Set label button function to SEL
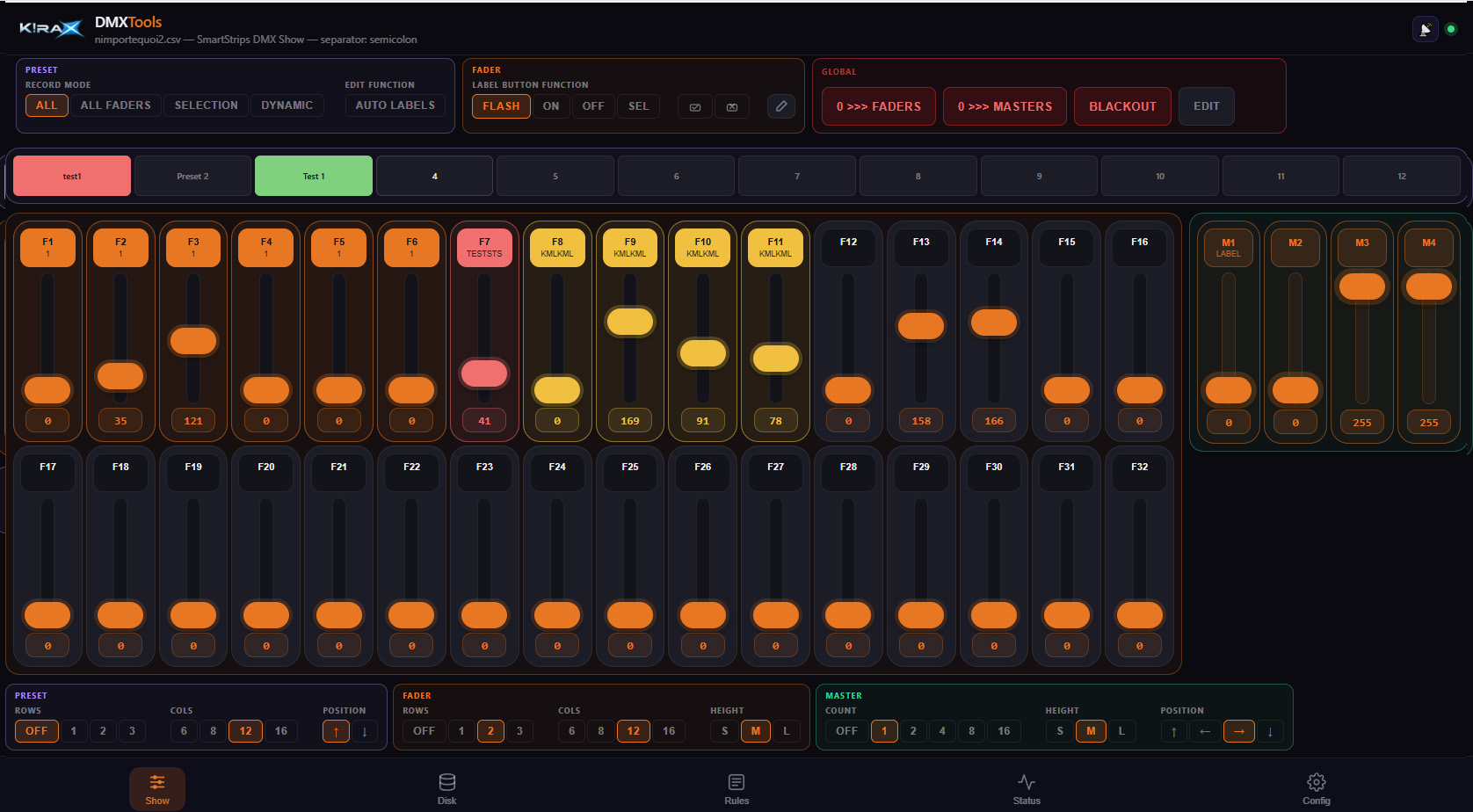This screenshot has width=1473, height=812. tap(639, 106)
